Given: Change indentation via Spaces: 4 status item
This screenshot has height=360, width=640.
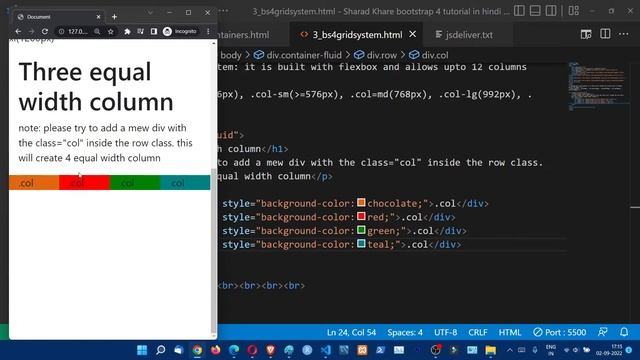Looking at the screenshot, I should click(x=405, y=332).
